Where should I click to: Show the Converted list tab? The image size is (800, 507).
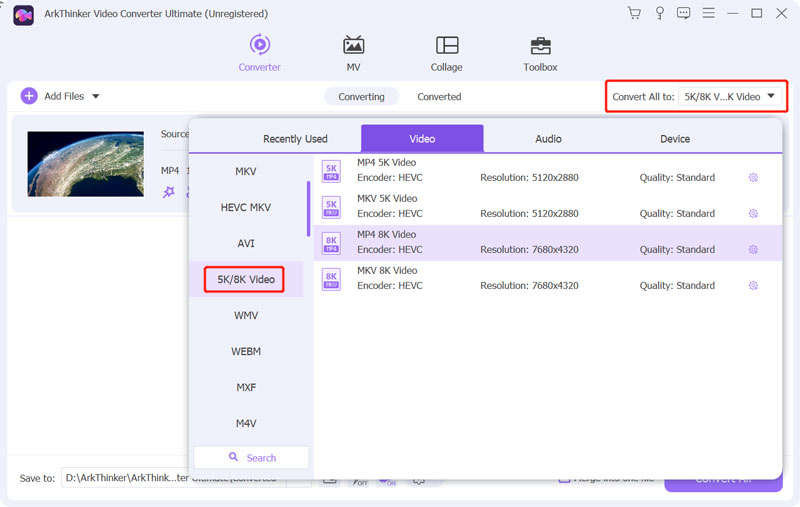click(x=439, y=96)
